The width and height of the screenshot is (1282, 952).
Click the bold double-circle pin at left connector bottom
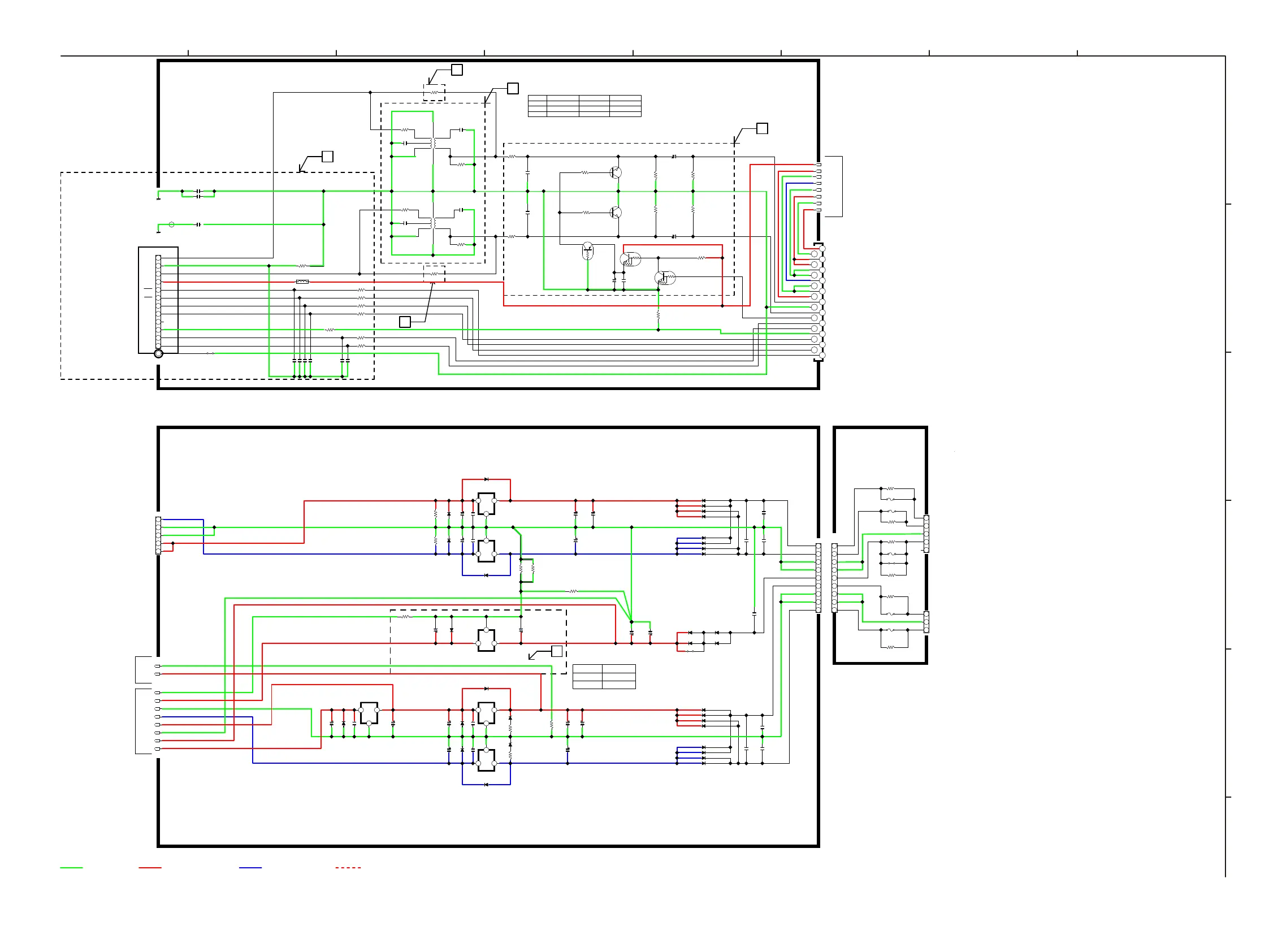158,353
